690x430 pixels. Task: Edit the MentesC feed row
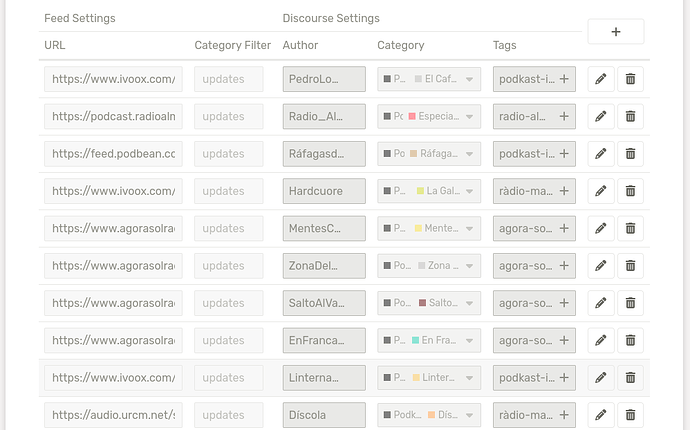pos(601,228)
